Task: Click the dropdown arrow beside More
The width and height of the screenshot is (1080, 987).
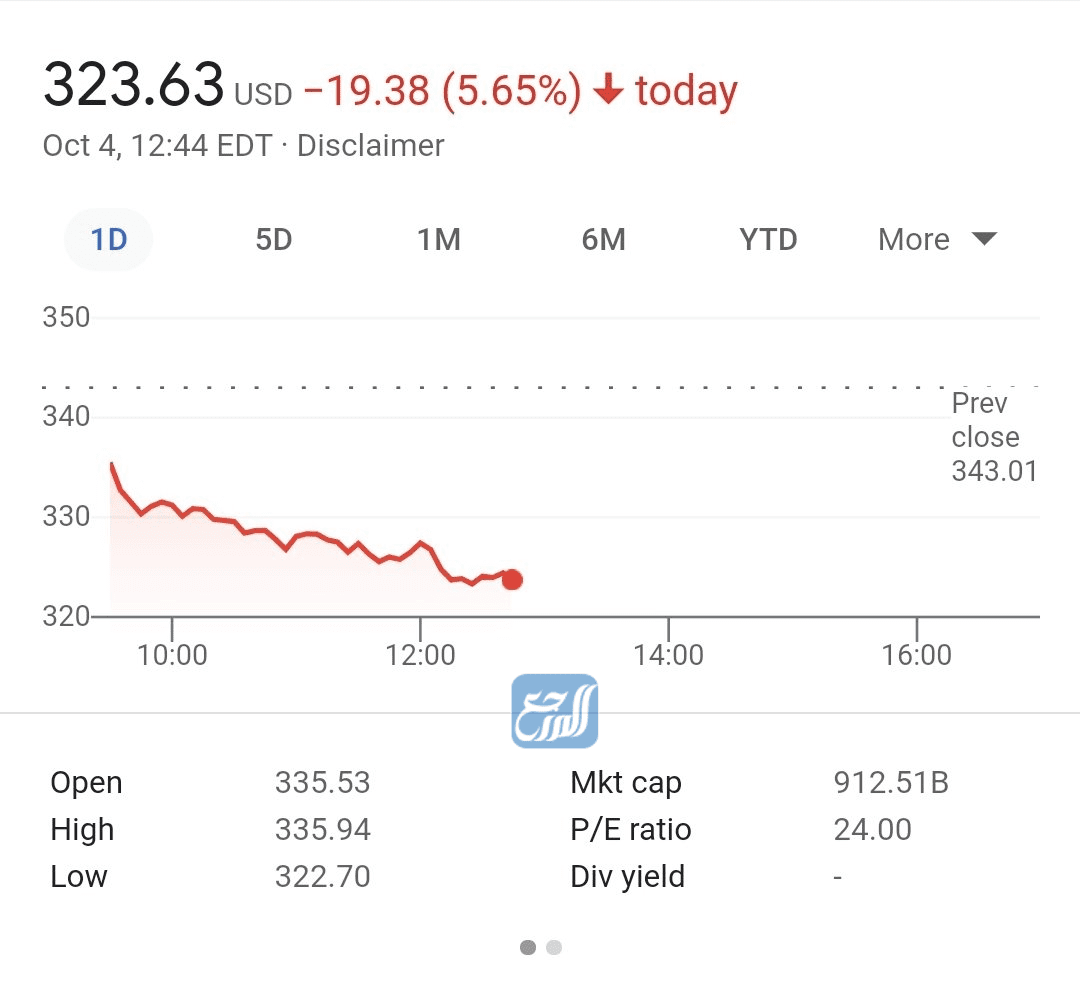Action: tap(985, 239)
